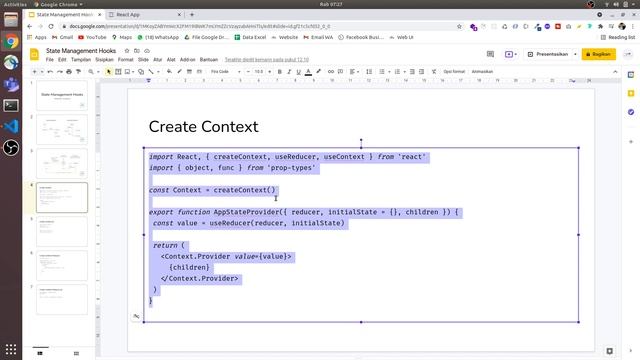
Task: Collapse the toolbar with the chevron
Action: coord(615,72)
